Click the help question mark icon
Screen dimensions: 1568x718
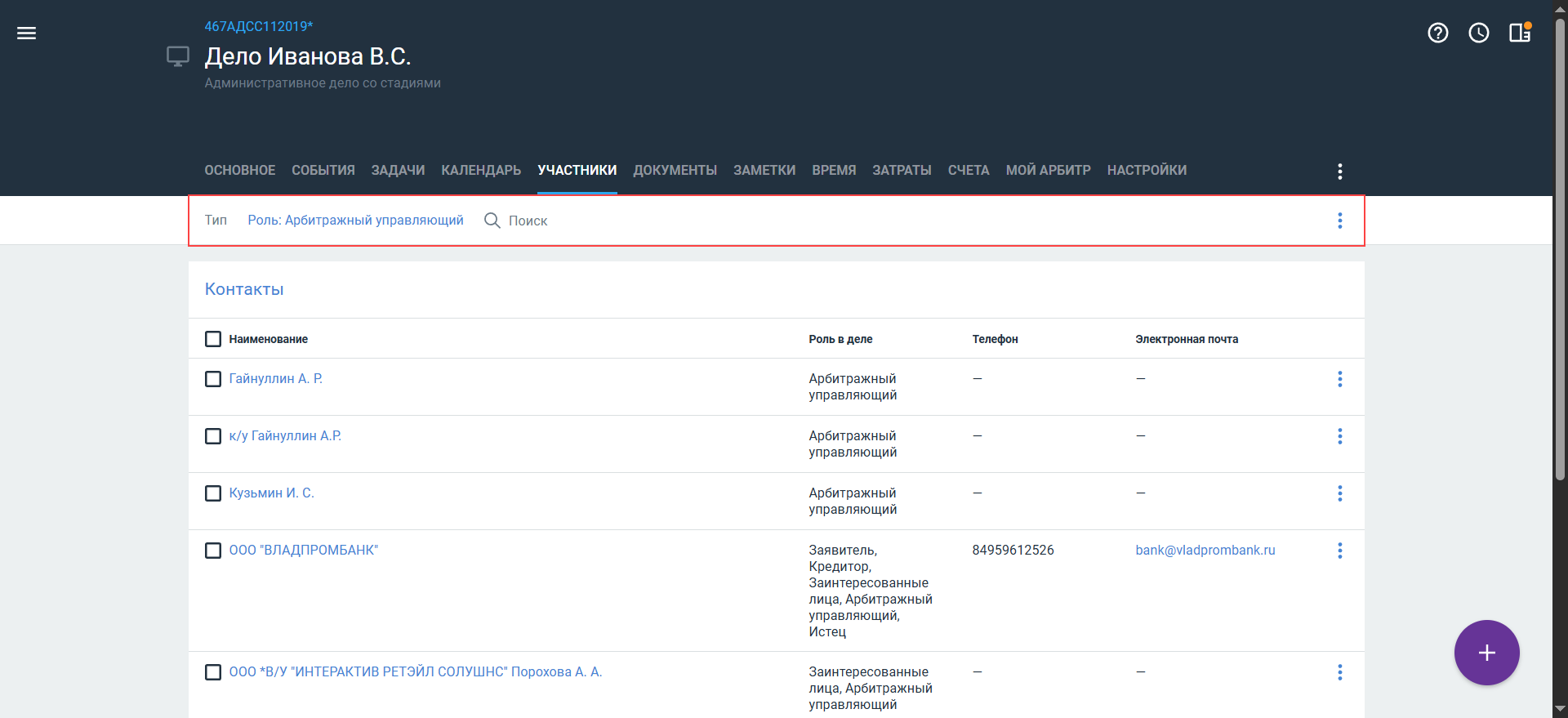tap(1437, 33)
